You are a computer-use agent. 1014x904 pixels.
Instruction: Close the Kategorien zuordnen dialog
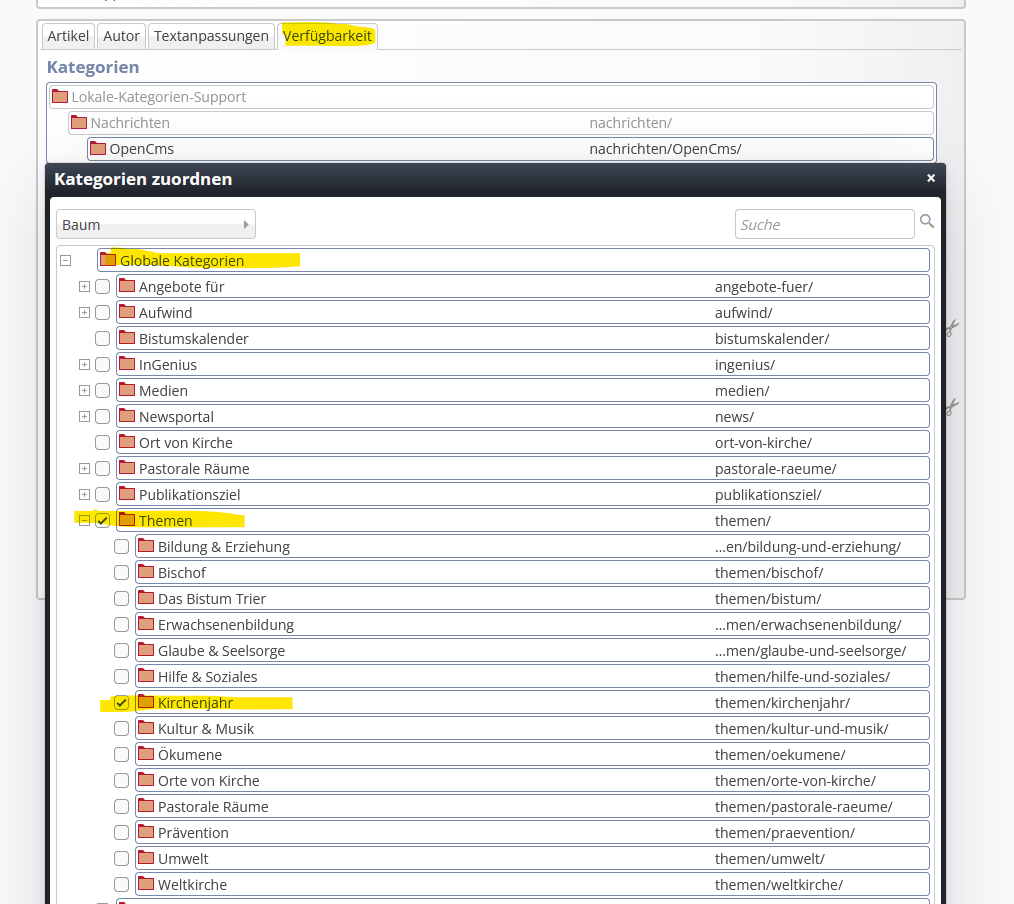[x=930, y=178]
